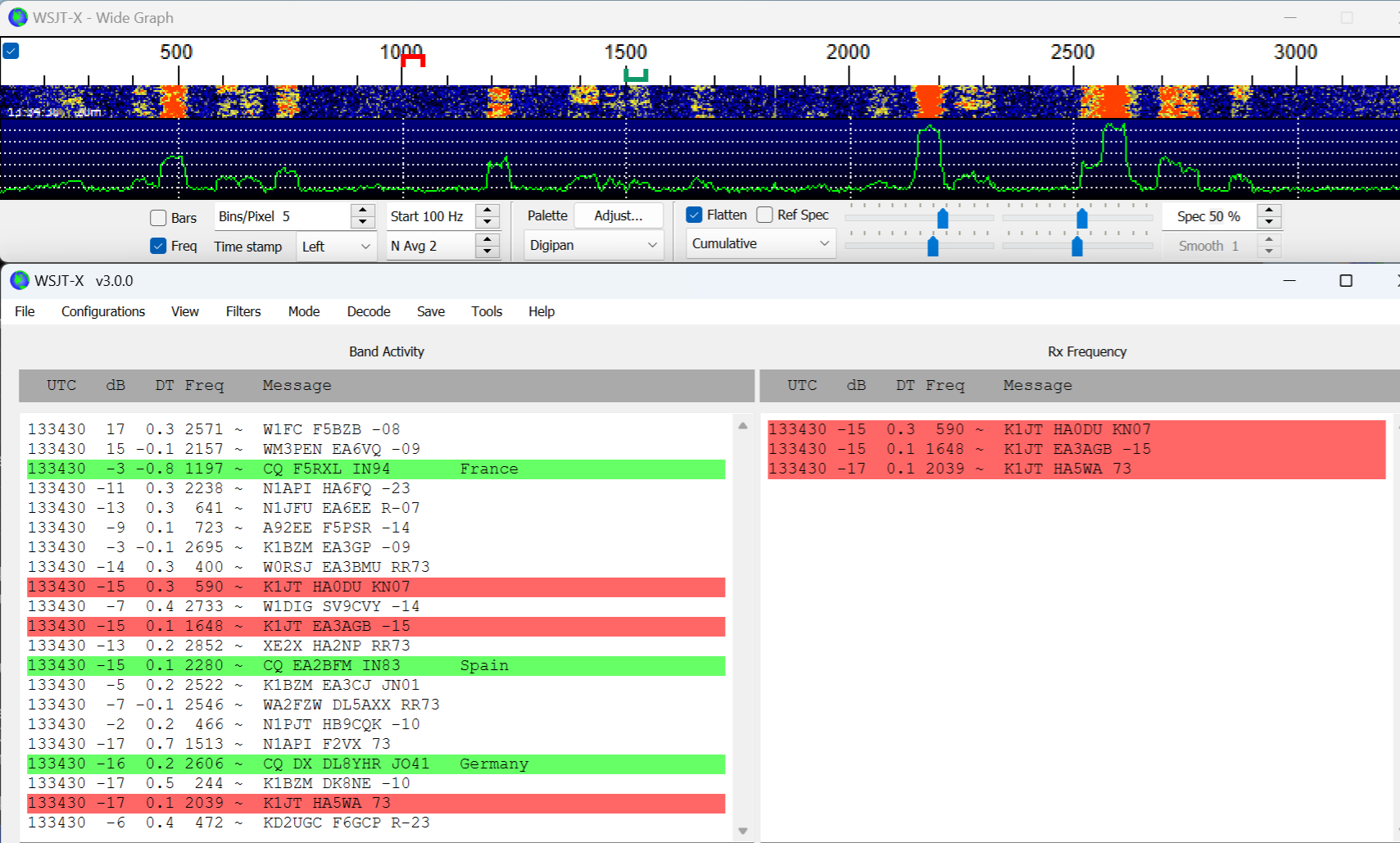Click the lower-left spectrum gain slider handle
The image size is (1400, 843).
pyautogui.click(x=933, y=246)
